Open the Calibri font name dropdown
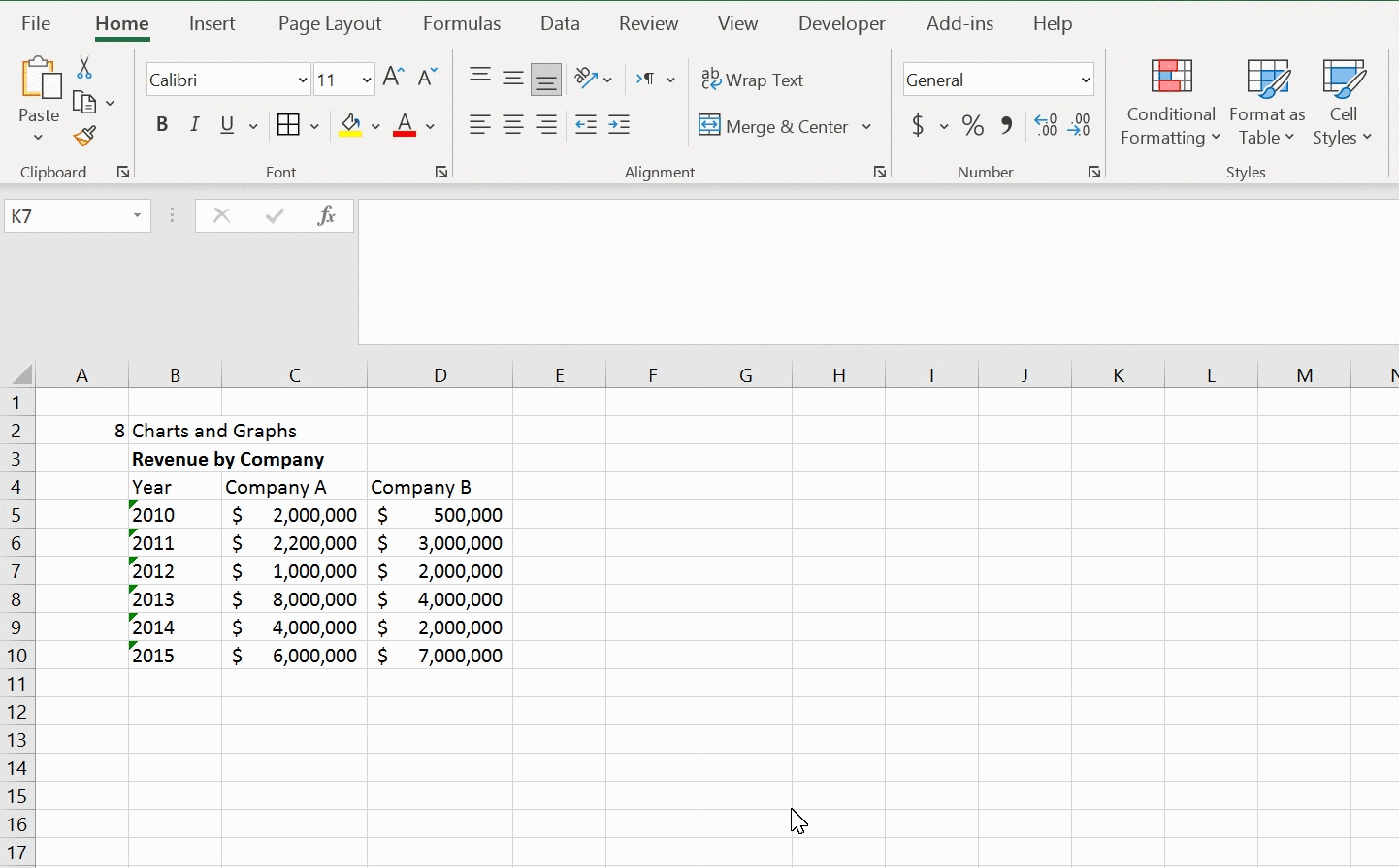Viewport: 1399px width, 868px height. pyautogui.click(x=303, y=80)
